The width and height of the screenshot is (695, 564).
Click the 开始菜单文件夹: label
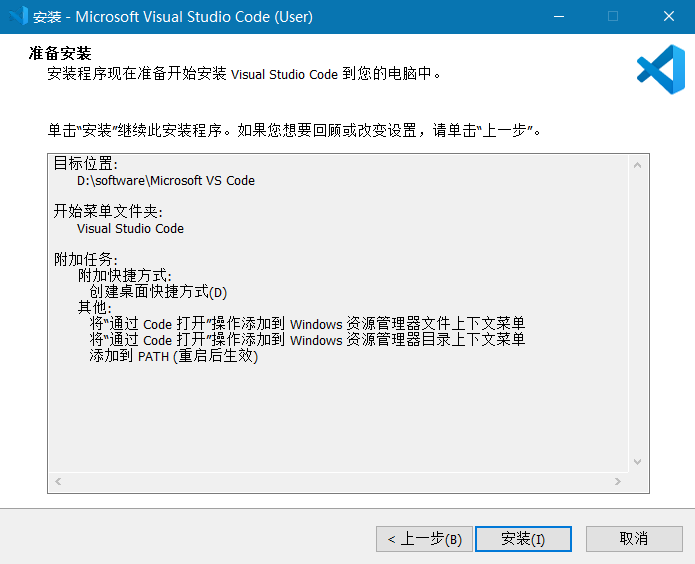108,212
